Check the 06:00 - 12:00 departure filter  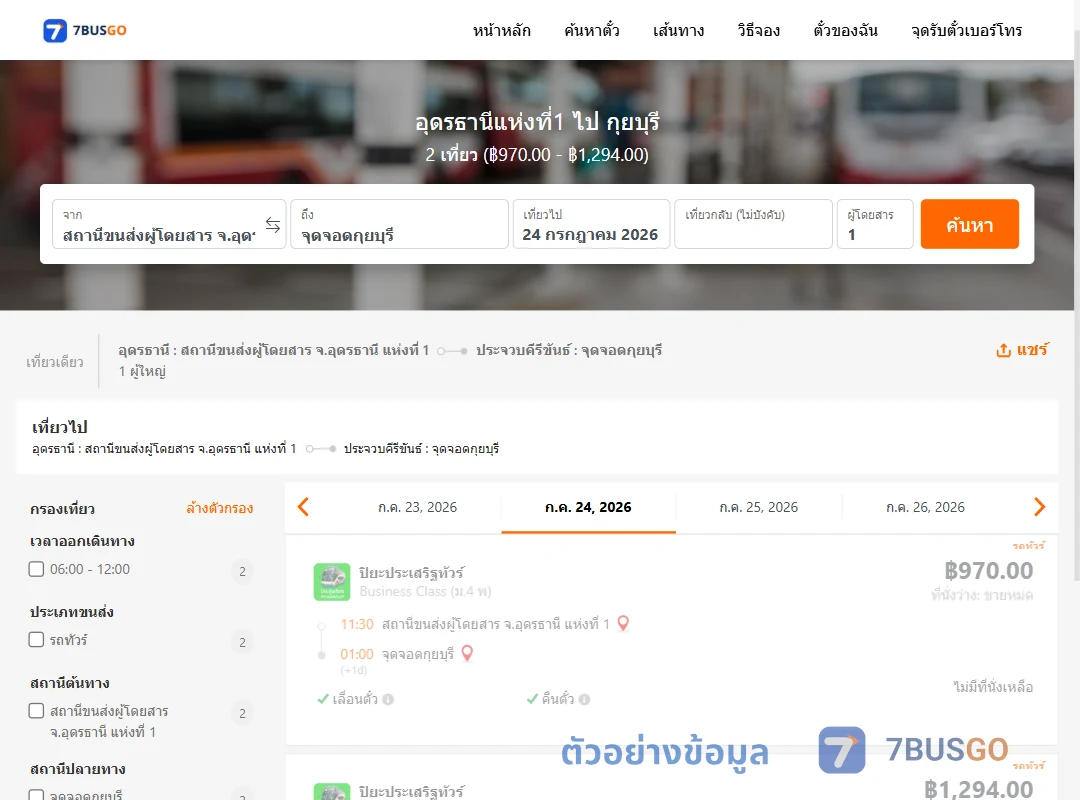(37, 569)
